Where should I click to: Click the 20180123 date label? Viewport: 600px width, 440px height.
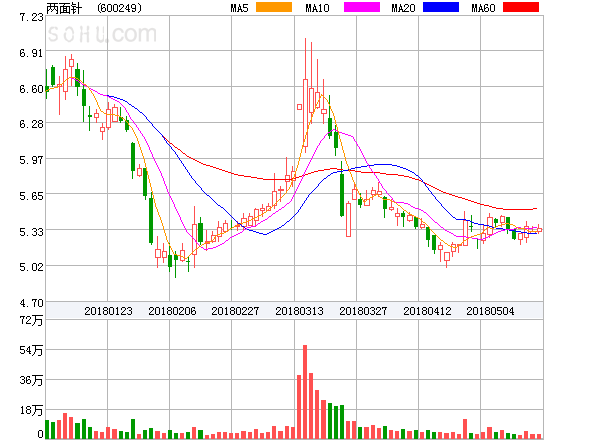[108, 311]
